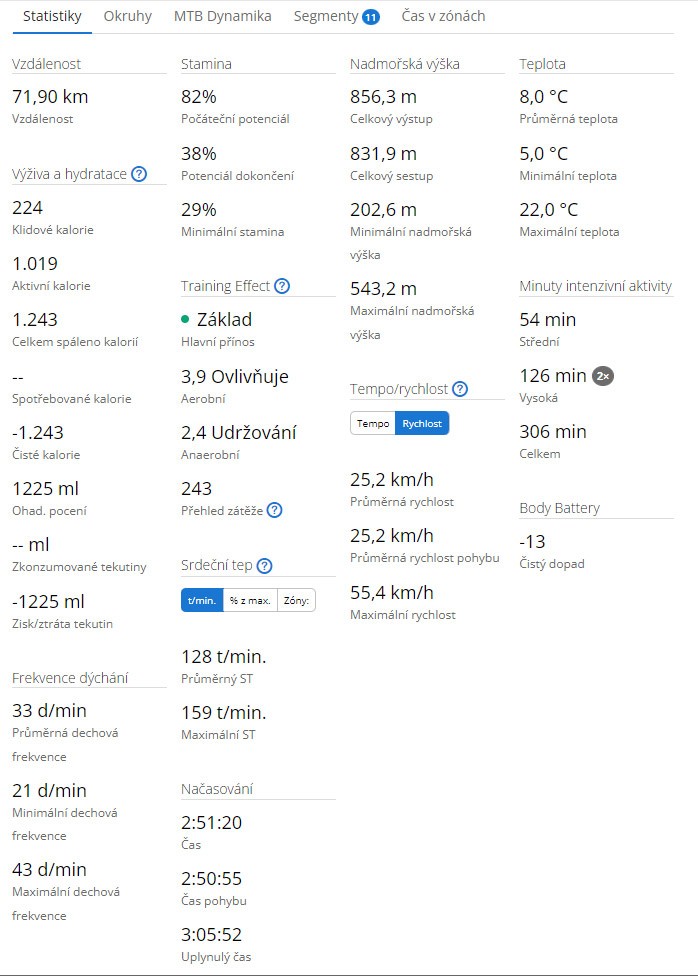Toggle to Tempo display
Viewport: 698px width, 976px height.
click(x=373, y=423)
